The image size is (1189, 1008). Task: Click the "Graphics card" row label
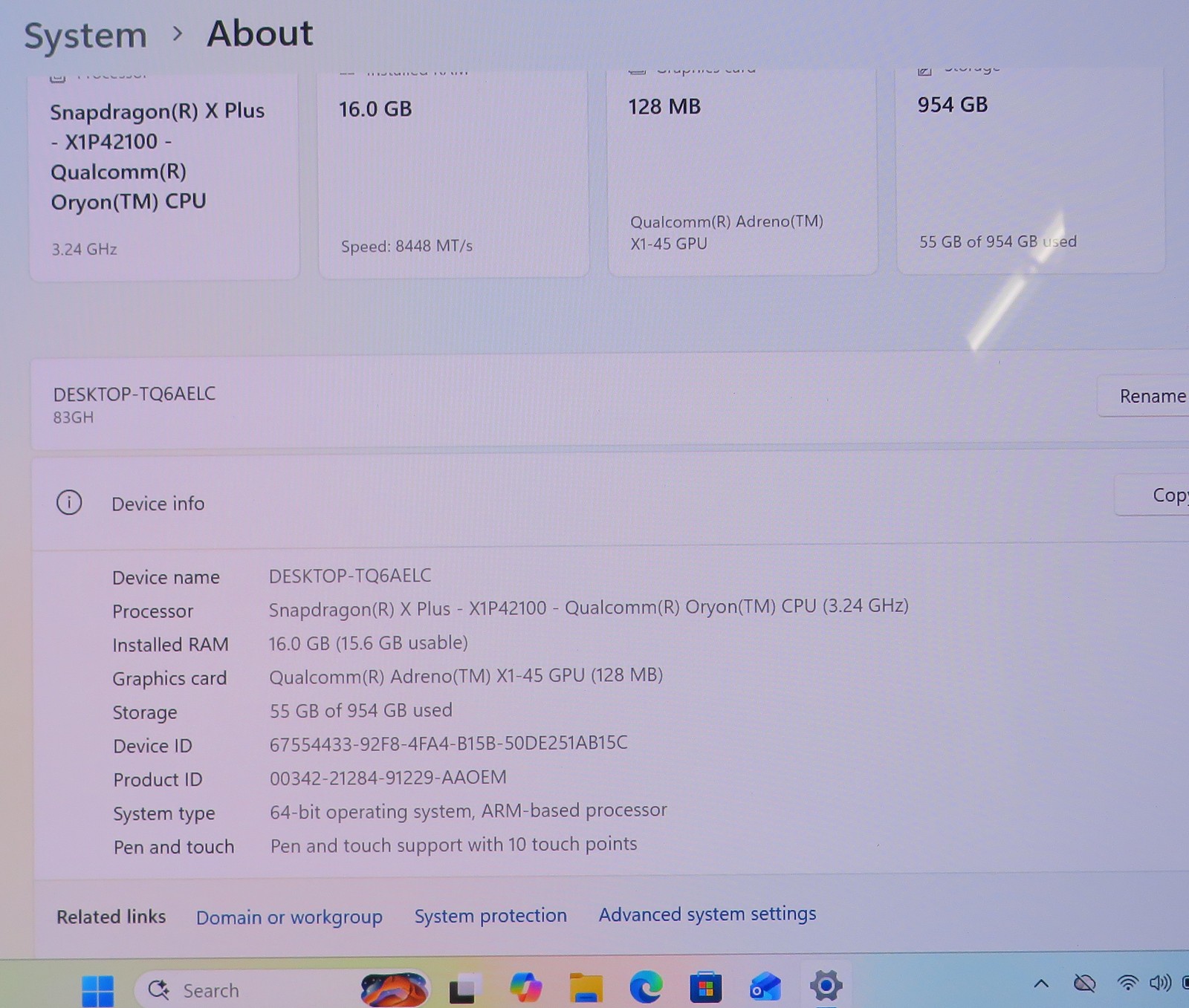169,679
